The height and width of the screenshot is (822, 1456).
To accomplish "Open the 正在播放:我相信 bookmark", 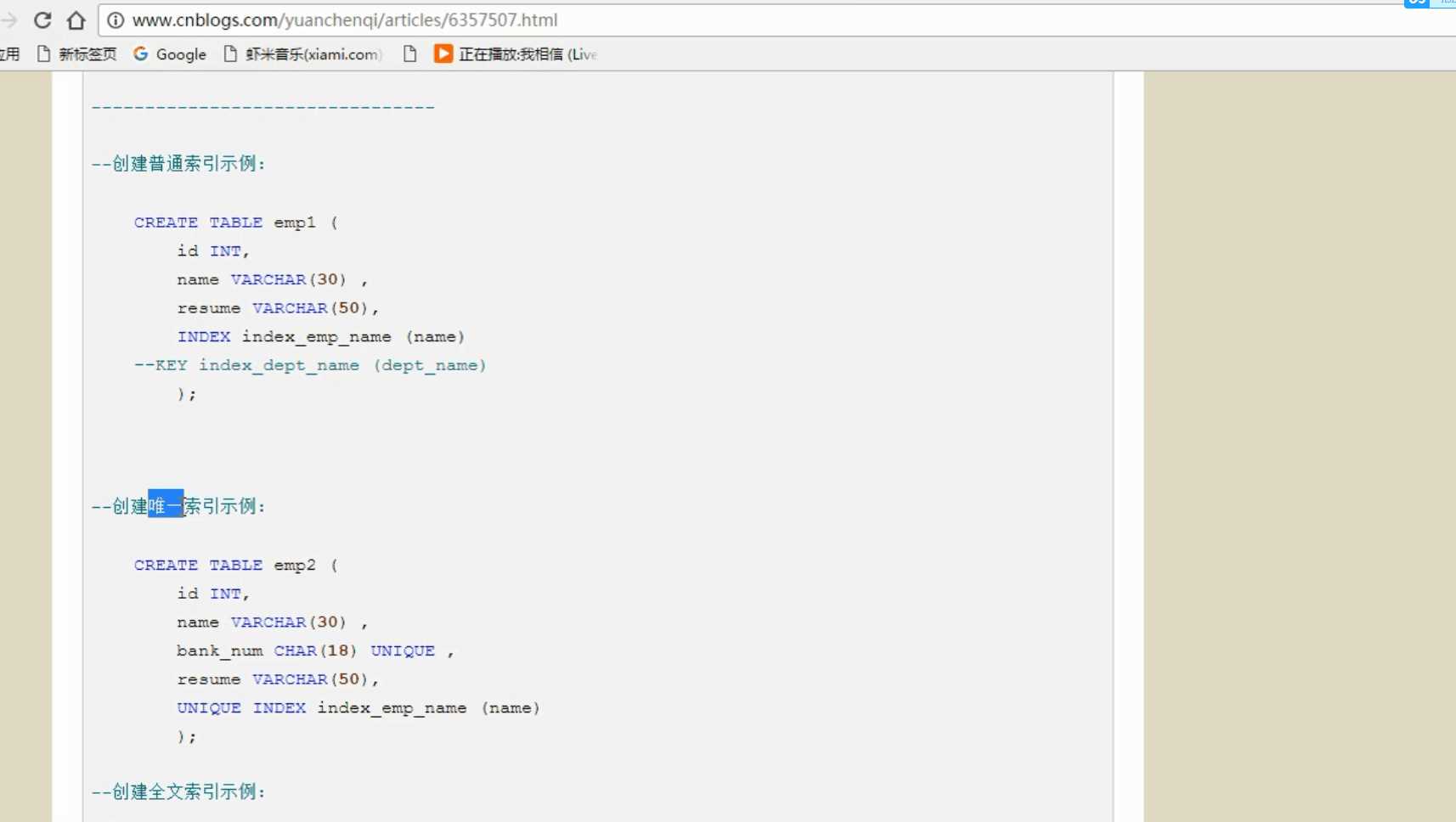I will (516, 54).
